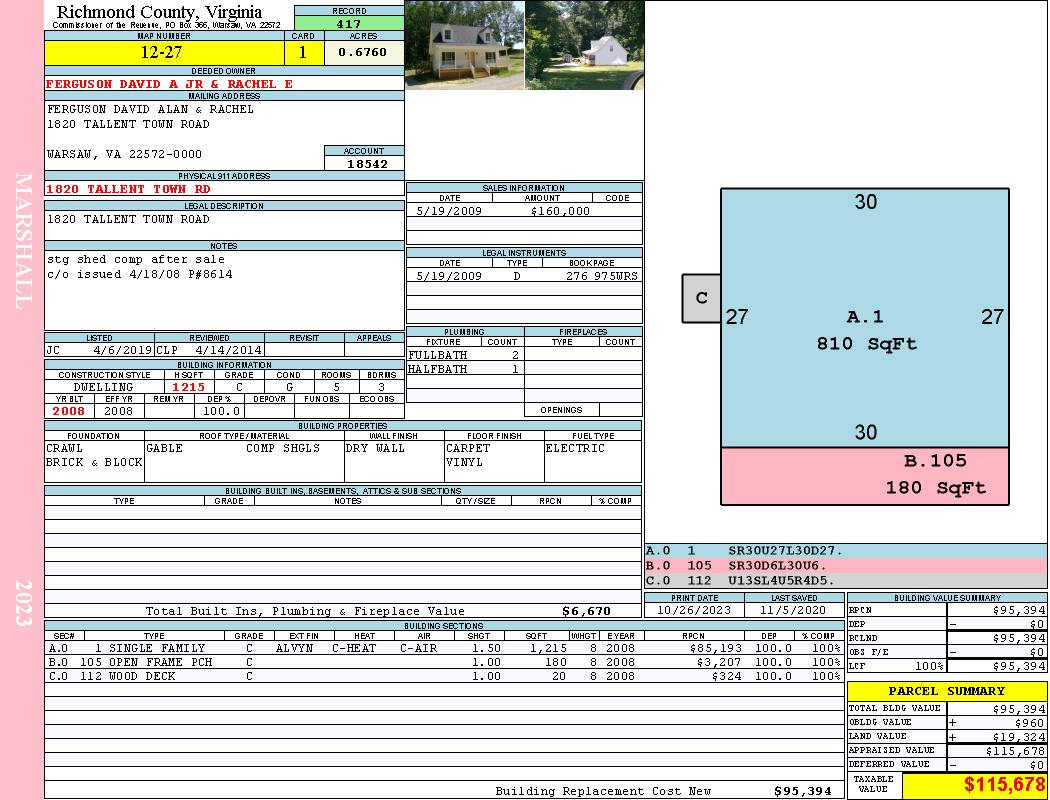Select the yellow map number 12-27 field

point(164,52)
